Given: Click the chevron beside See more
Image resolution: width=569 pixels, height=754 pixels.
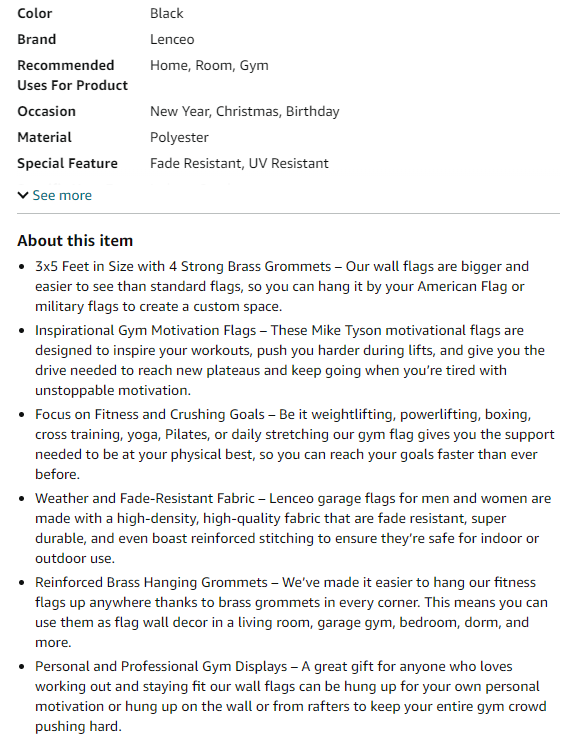Looking at the screenshot, I should pyautogui.click(x=23, y=195).
